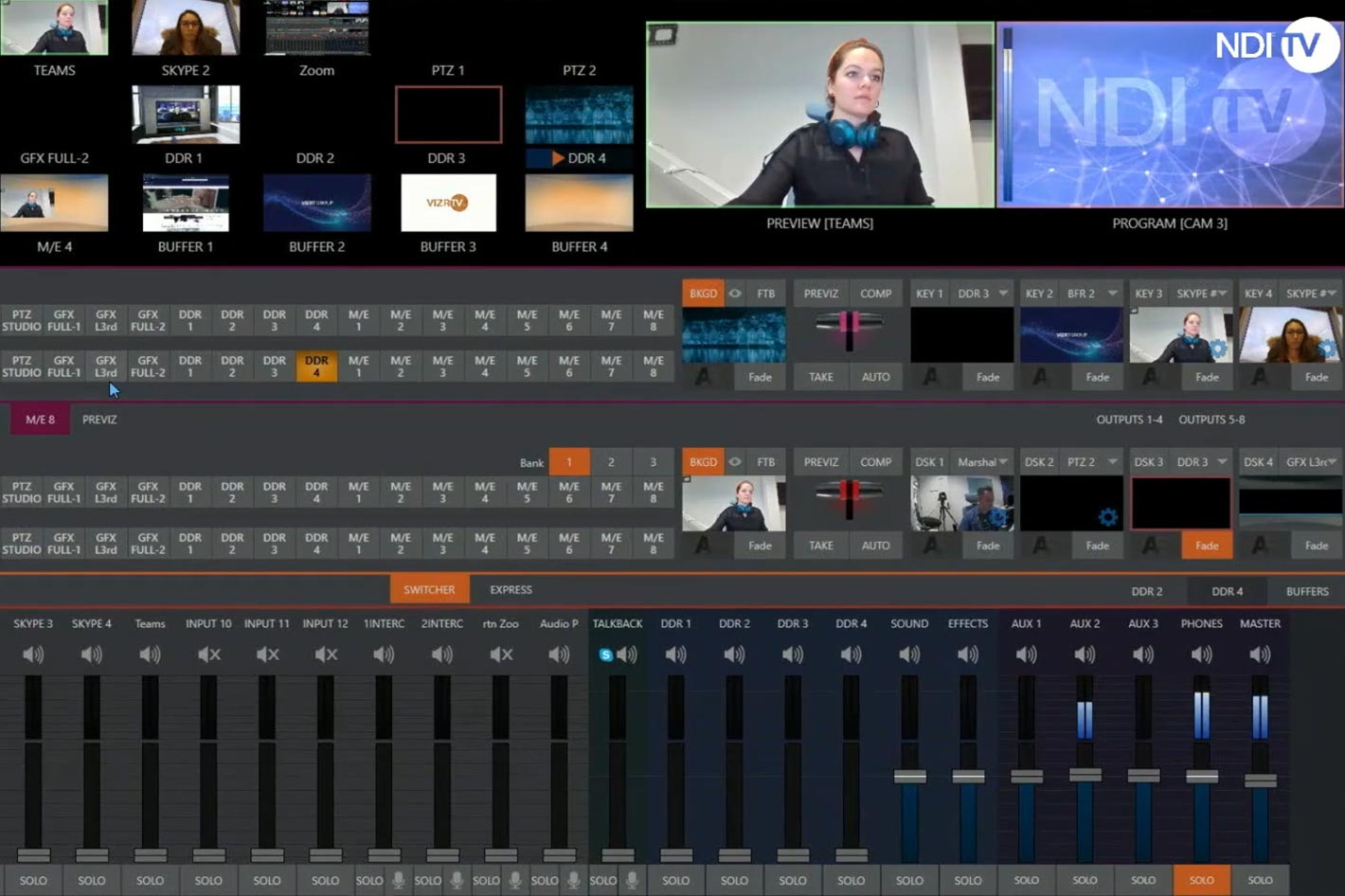Open the gear settings on DSK 2 thumbnail
Image resolution: width=1345 pixels, height=896 pixels.
[1108, 517]
